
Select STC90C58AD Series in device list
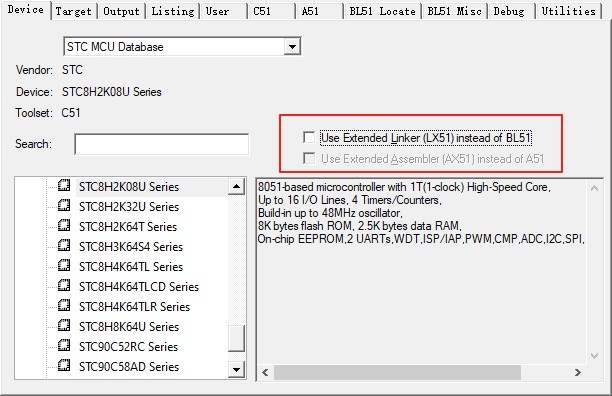[x=129, y=367]
